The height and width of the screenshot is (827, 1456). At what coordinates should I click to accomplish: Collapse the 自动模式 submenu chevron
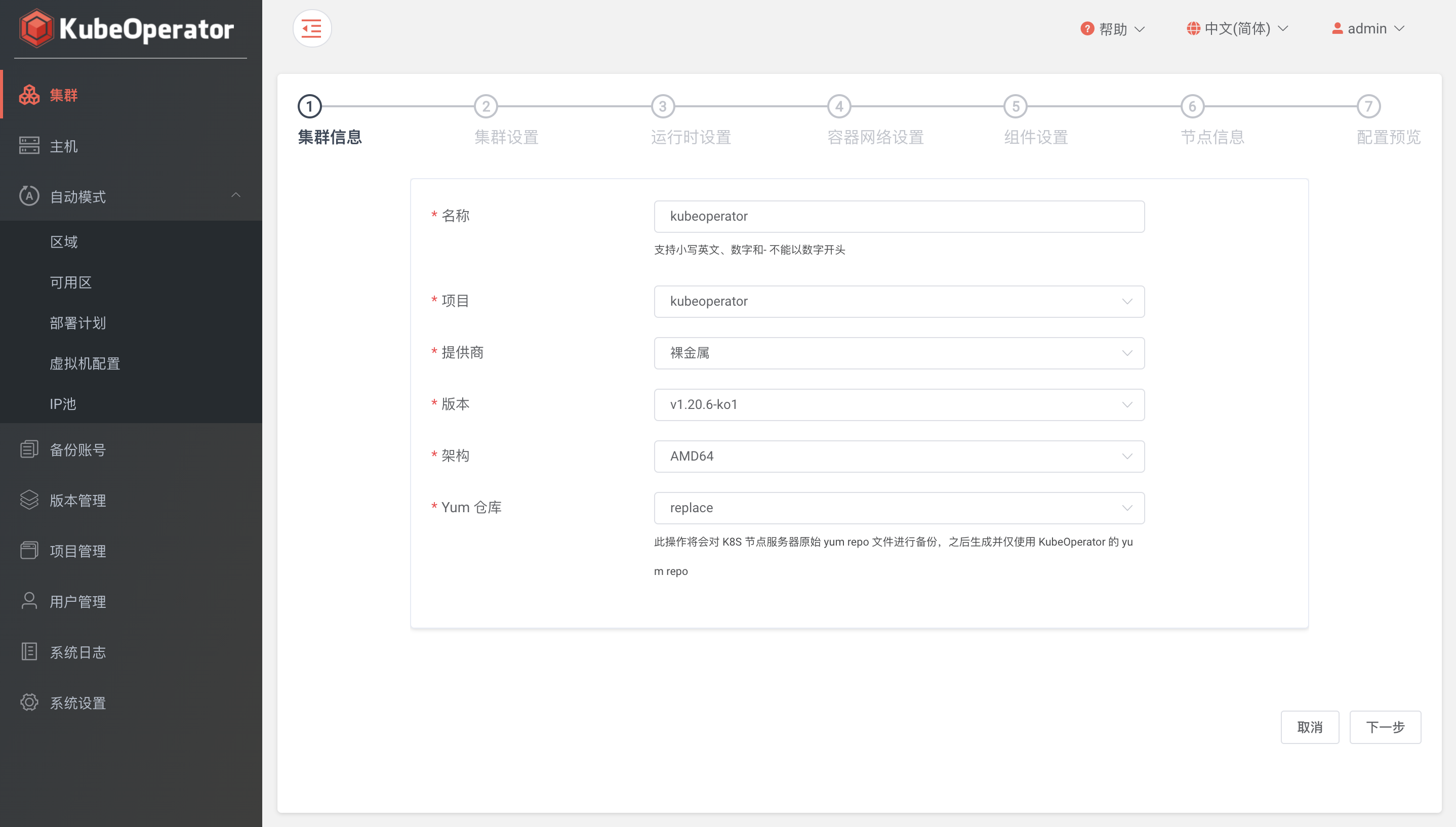click(236, 195)
